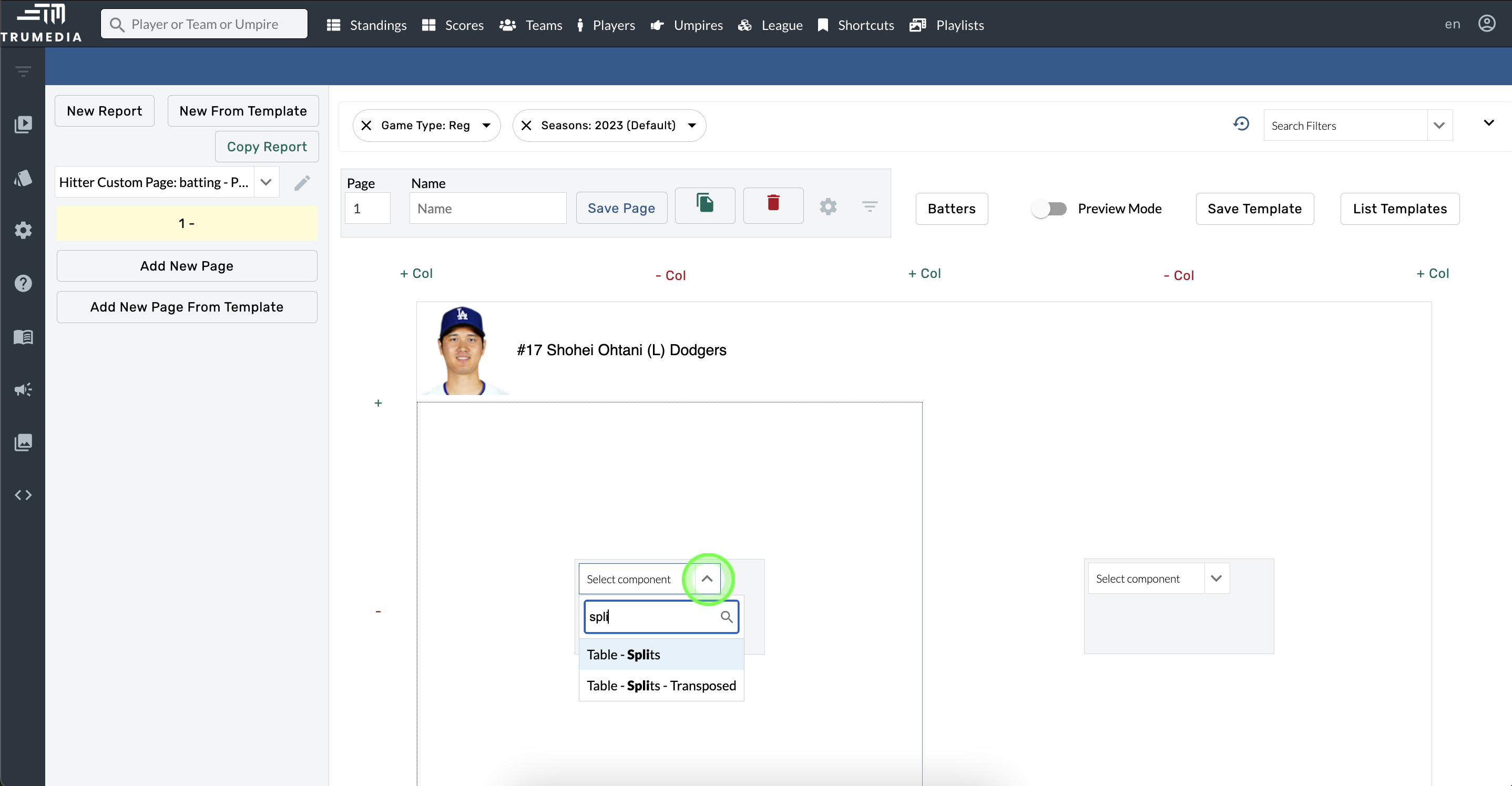Expand Seasons: 2023 filter dropdown
Screen dimensions: 1512x786
point(692,126)
